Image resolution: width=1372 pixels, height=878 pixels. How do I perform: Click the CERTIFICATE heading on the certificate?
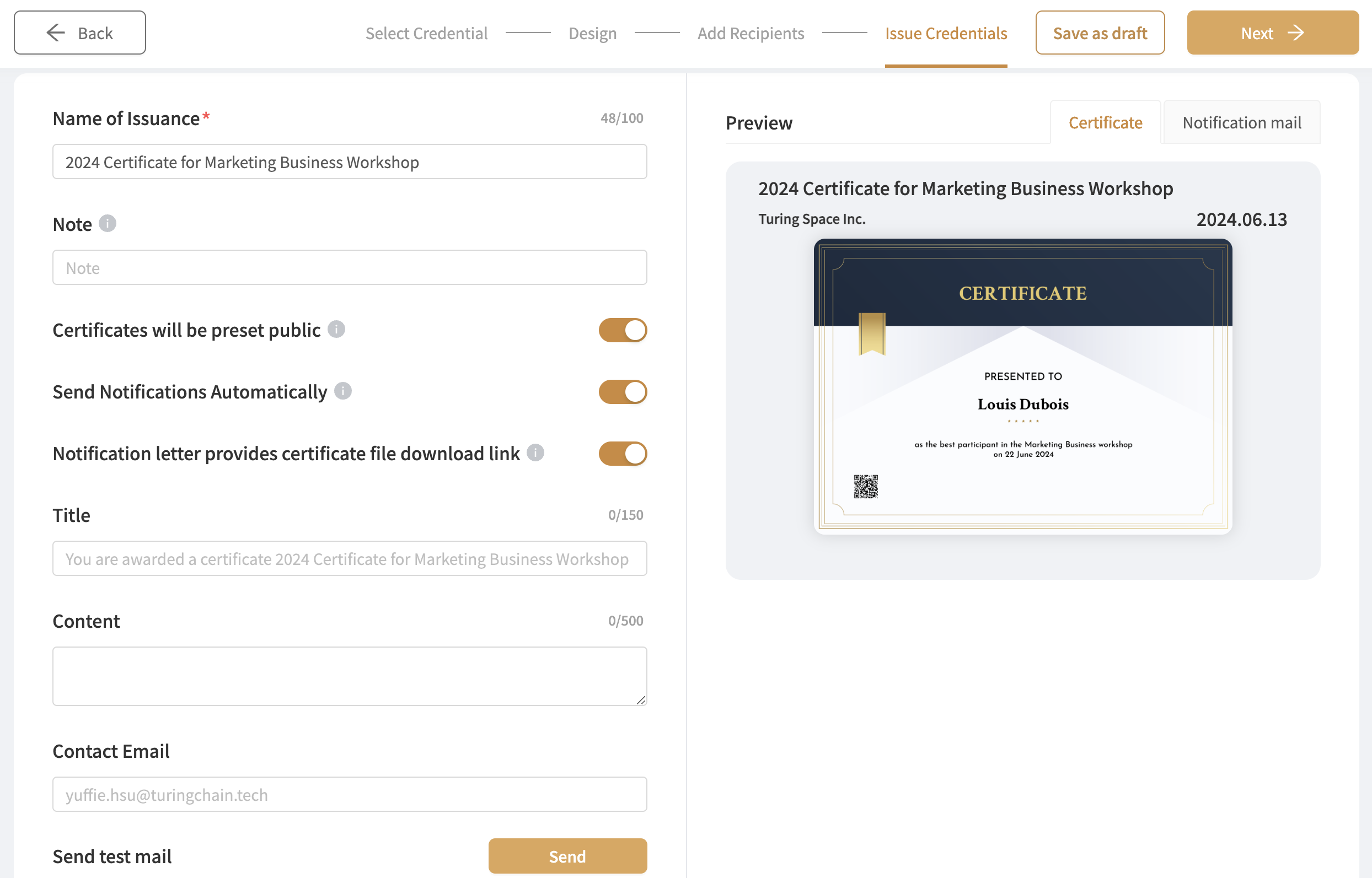[x=1022, y=293]
